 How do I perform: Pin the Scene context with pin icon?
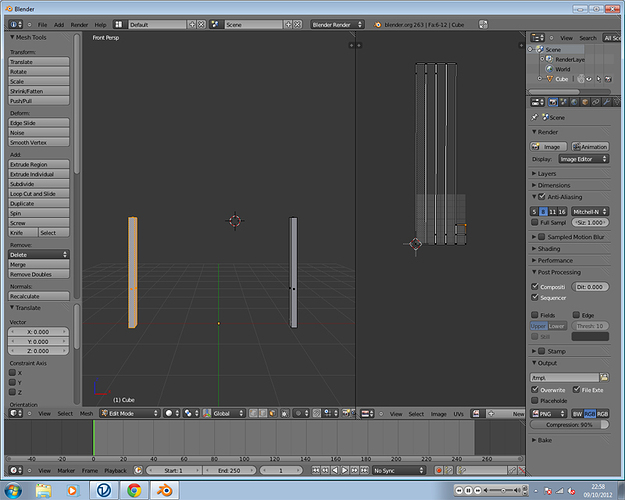pos(535,117)
